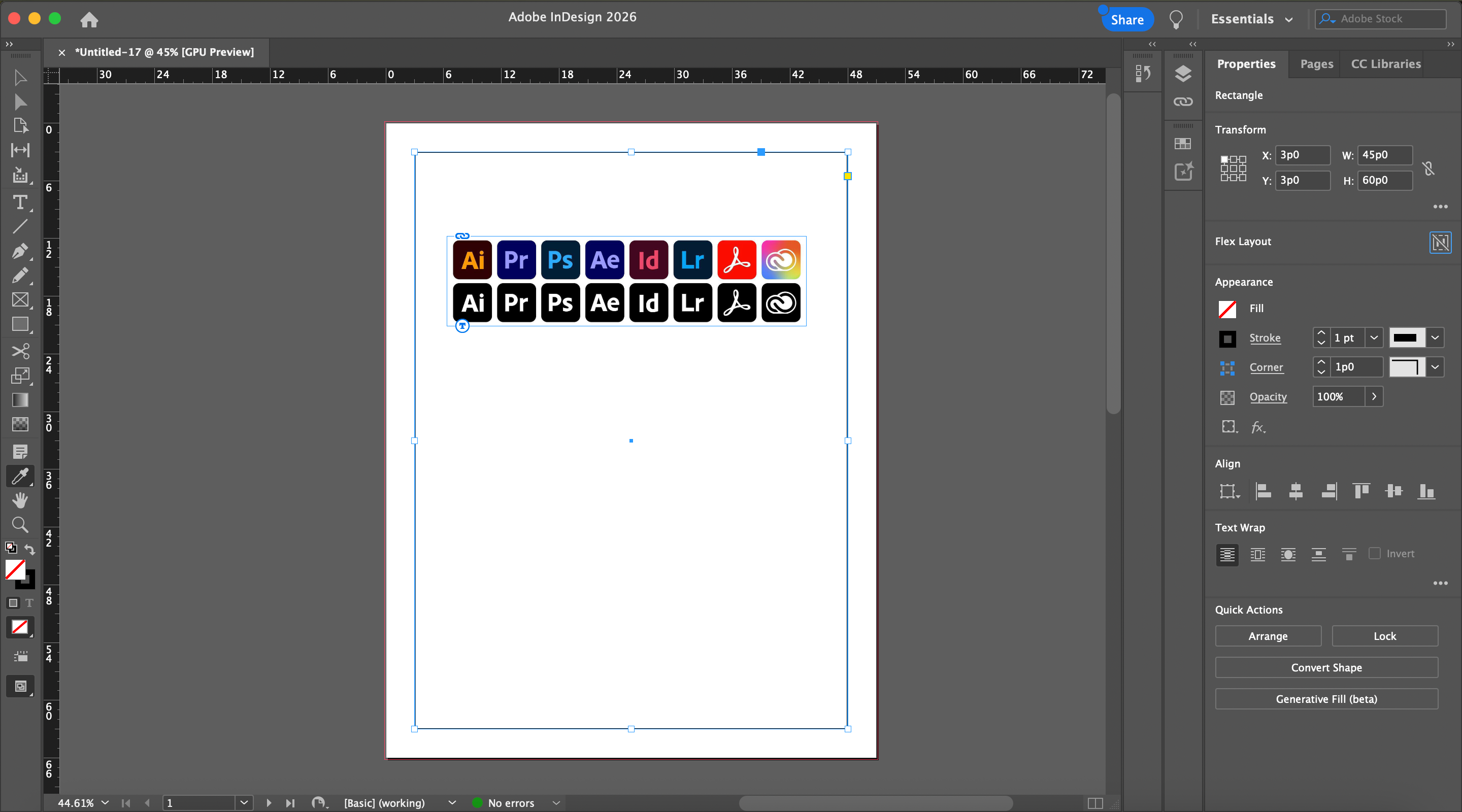Expand the Essentials workspace dropdown
The image size is (1462, 812).
click(x=1289, y=19)
